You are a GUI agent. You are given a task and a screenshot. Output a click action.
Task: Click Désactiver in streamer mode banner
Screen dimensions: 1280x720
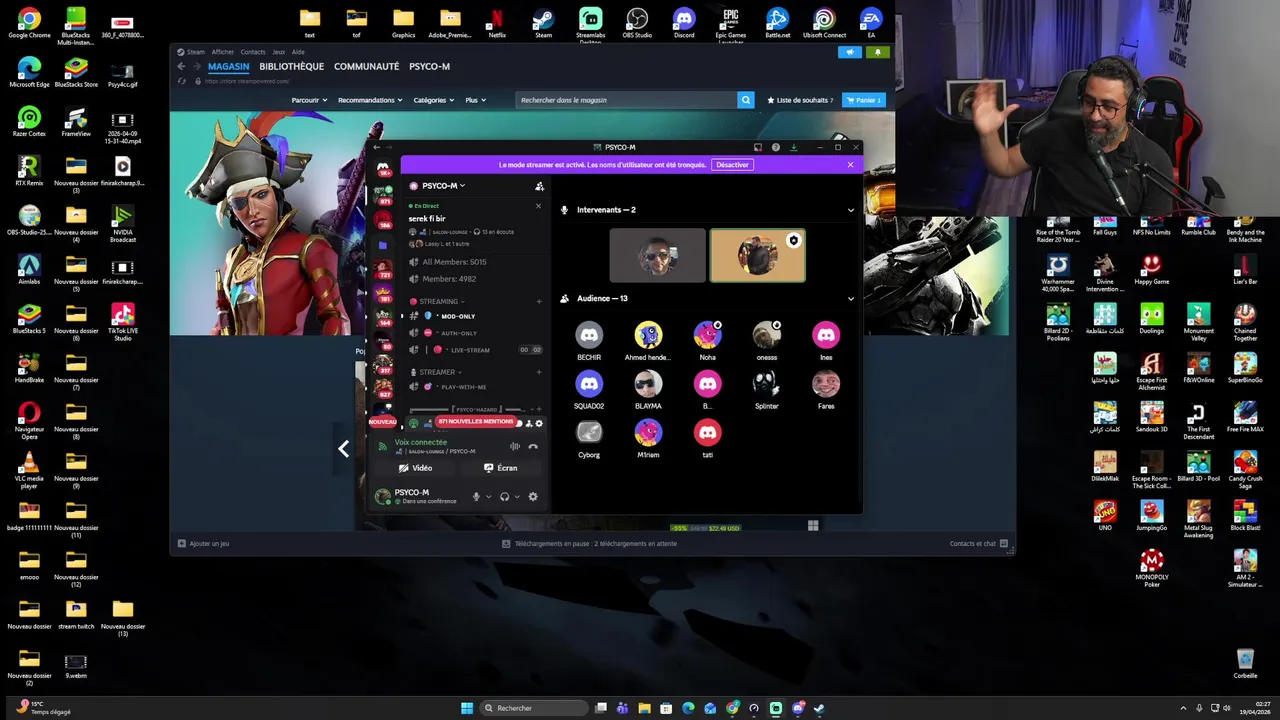coord(732,165)
